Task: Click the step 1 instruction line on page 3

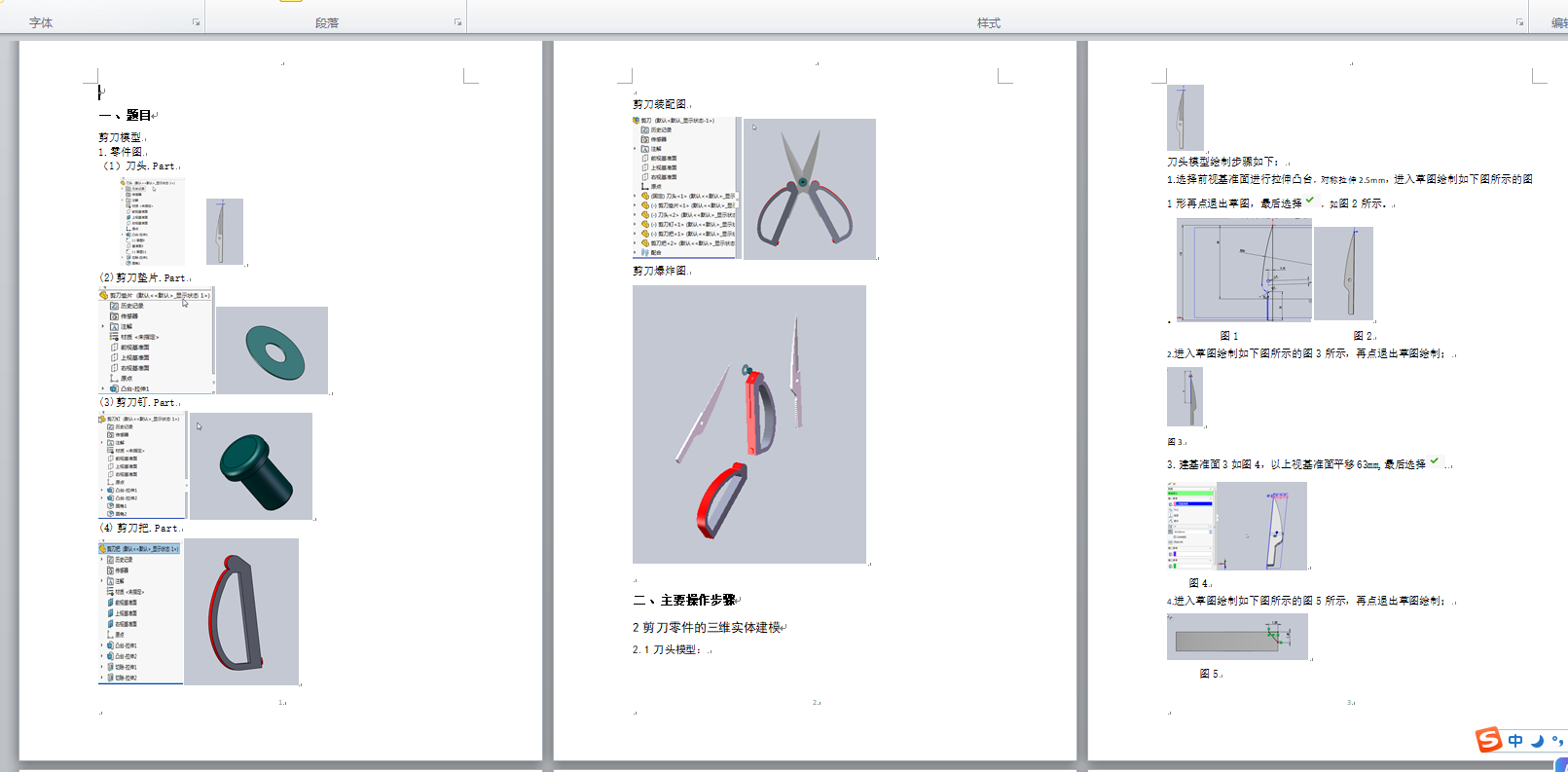Action: [1350, 191]
